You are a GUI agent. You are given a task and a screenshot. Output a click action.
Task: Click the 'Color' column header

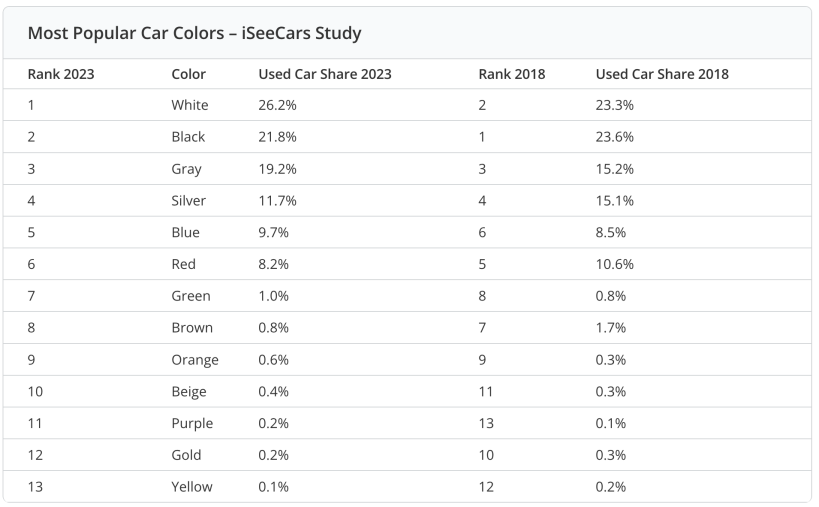click(x=189, y=74)
